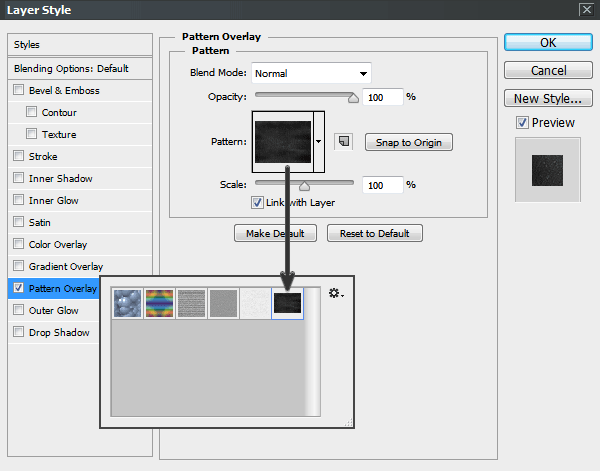
Task: Expand the pattern picker arrow
Action: click(319, 142)
